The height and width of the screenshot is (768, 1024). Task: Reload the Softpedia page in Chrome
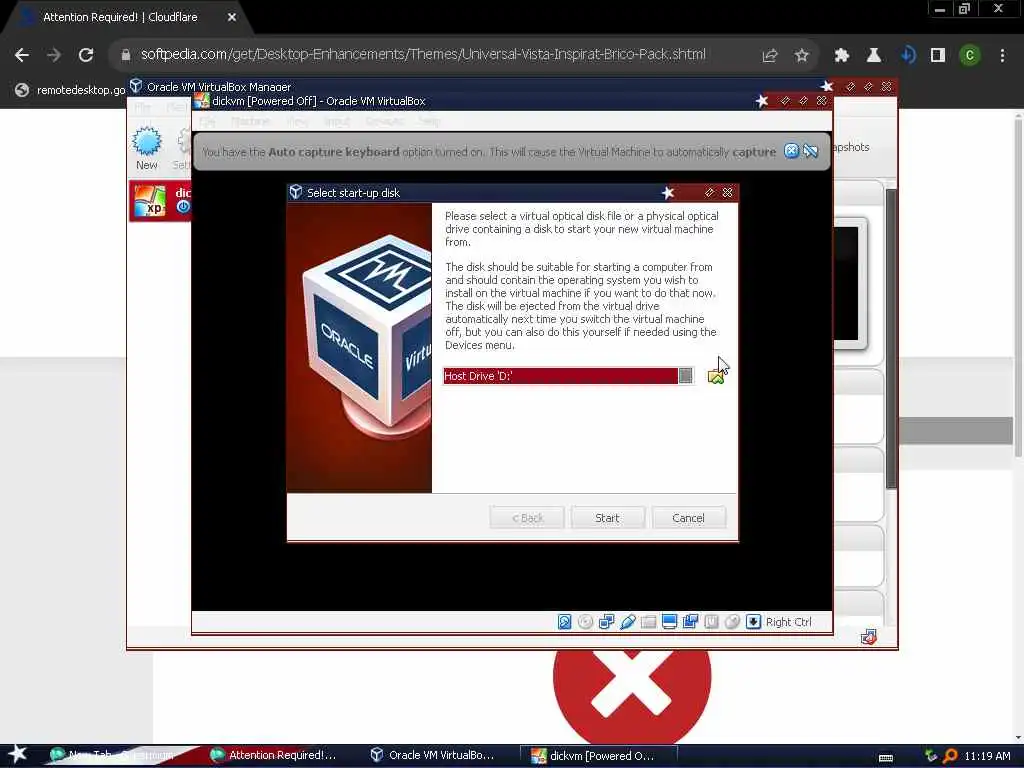tap(86, 55)
